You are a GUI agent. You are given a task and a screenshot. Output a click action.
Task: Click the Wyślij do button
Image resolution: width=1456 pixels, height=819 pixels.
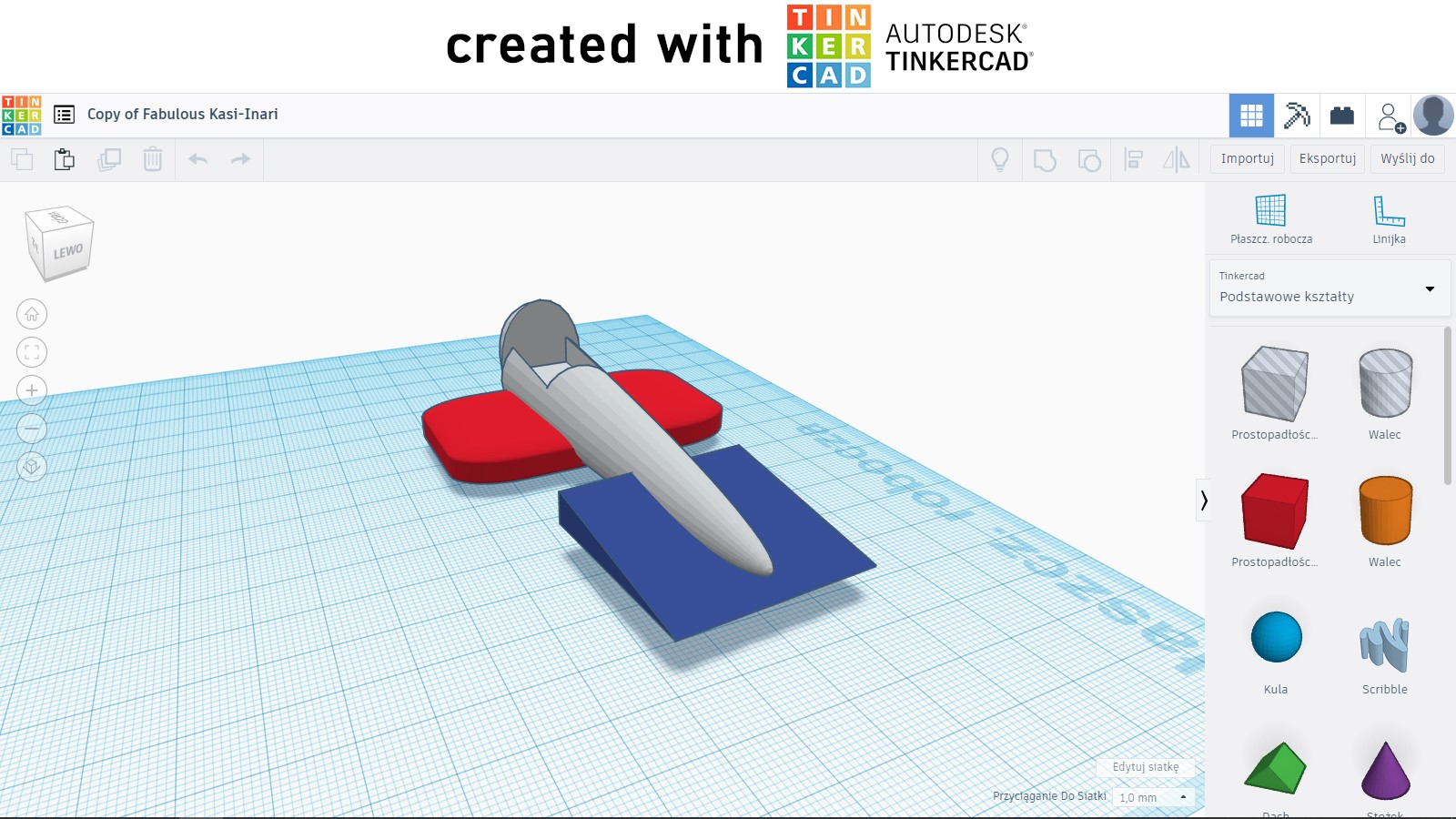click(x=1408, y=158)
